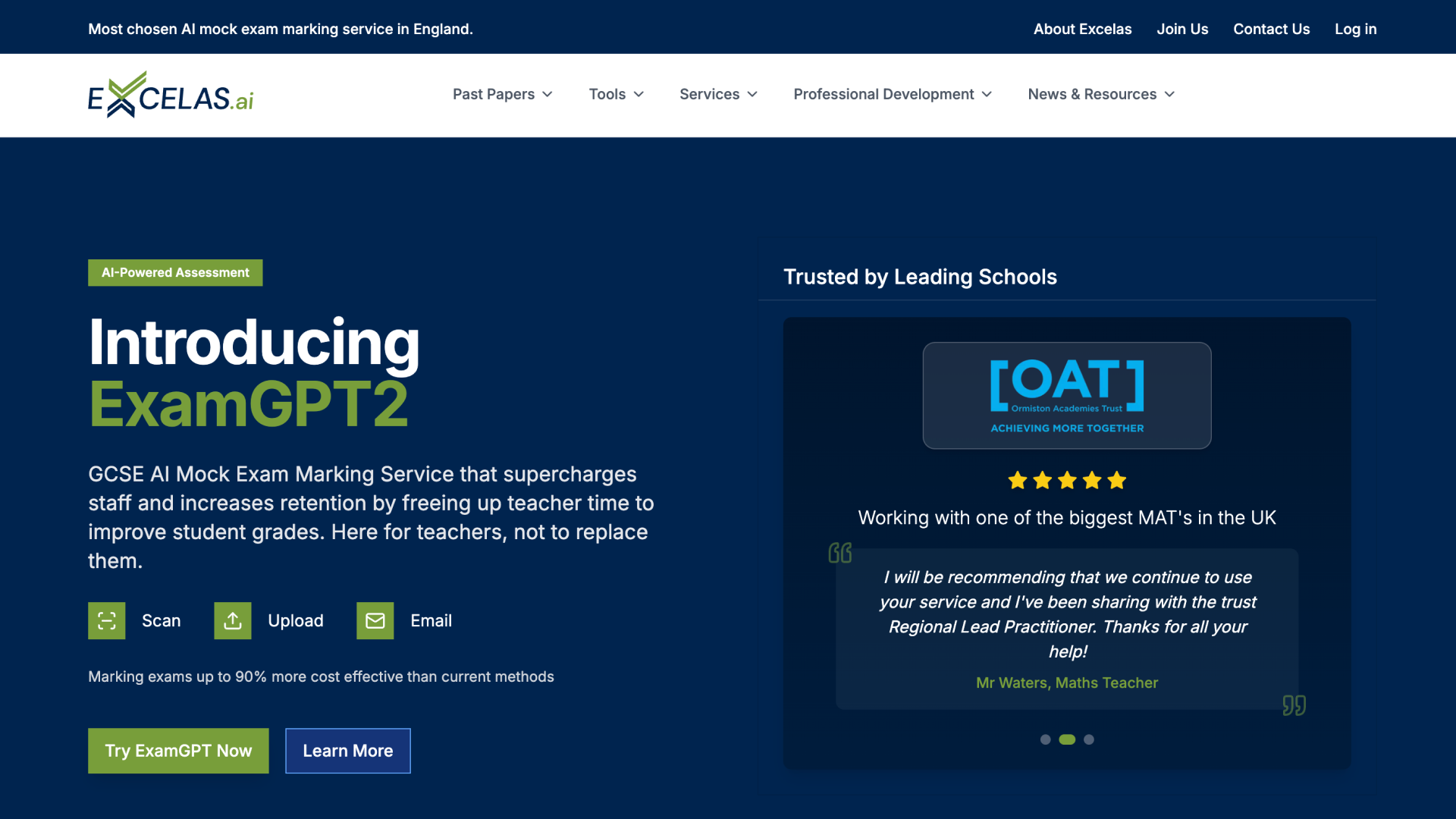Click Mr Waters, Maths Teacher attribution
The height and width of the screenshot is (819, 1456).
tap(1067, 682)
